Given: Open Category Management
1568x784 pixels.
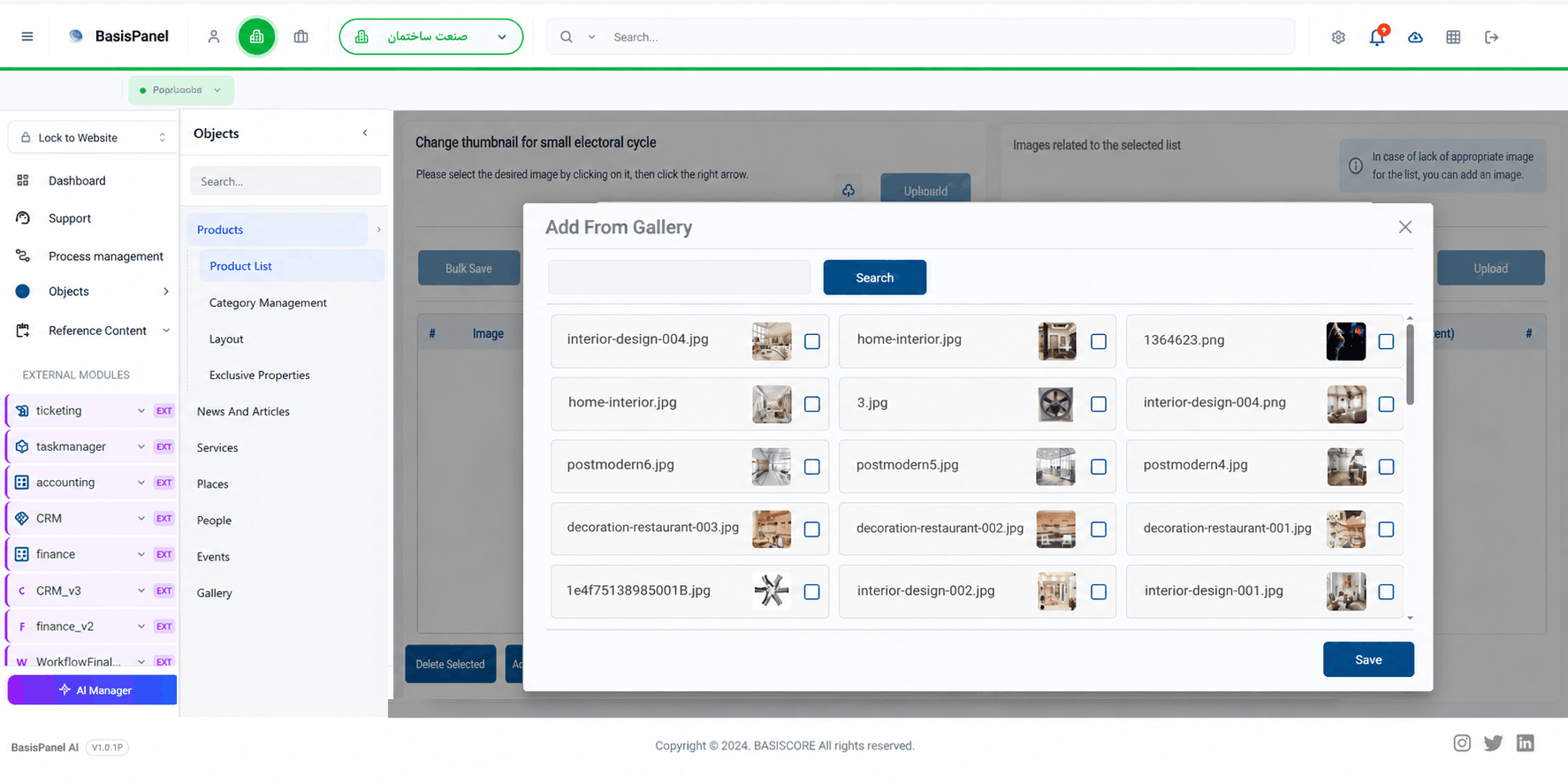Looking at the screenshot, I should point(268,302).
